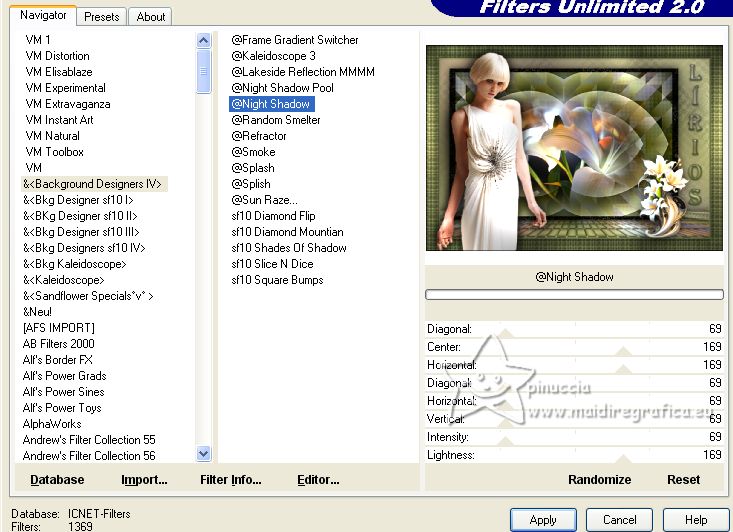Pick sf10 Diamond Flip filter
Viewport: 733px width, 532px height.
tap(273, 216)
